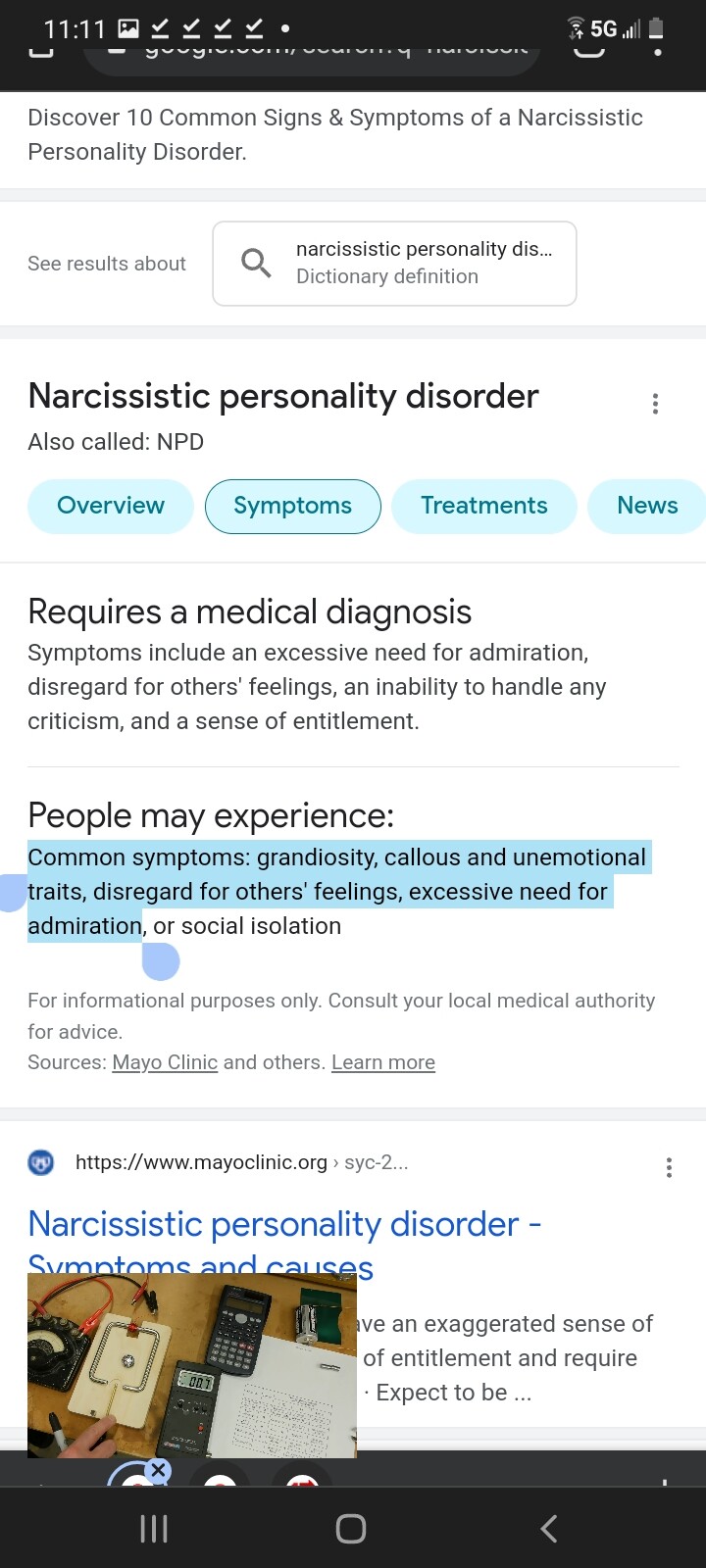Open three-dot menu for Mayo Clinic result
The height and width of the screenshot is (1568, 706).
tap(669, 1167)
